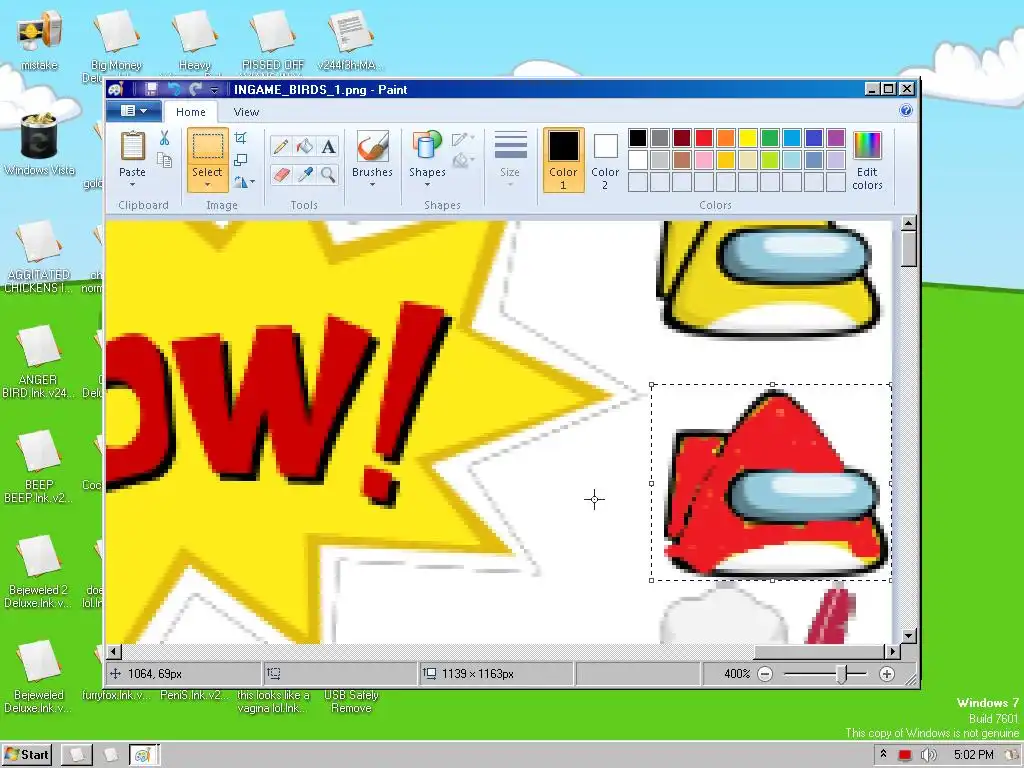Screen dimensions: 1024x768
Task: Click the clock showing 5:02 PM
Action: (x=973, y=755)
